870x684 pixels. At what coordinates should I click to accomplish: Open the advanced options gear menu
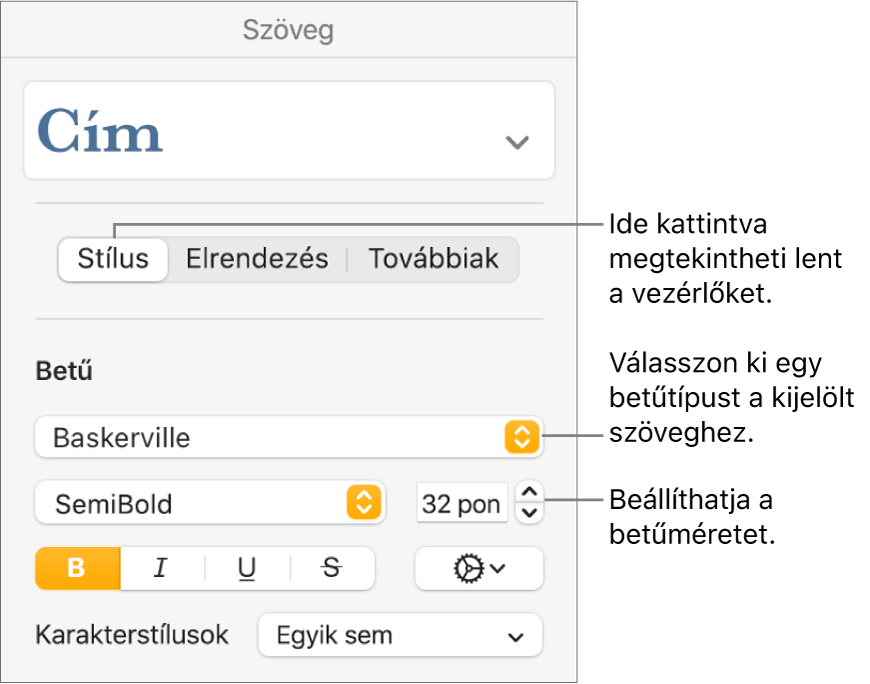click(x=479, y=568)
